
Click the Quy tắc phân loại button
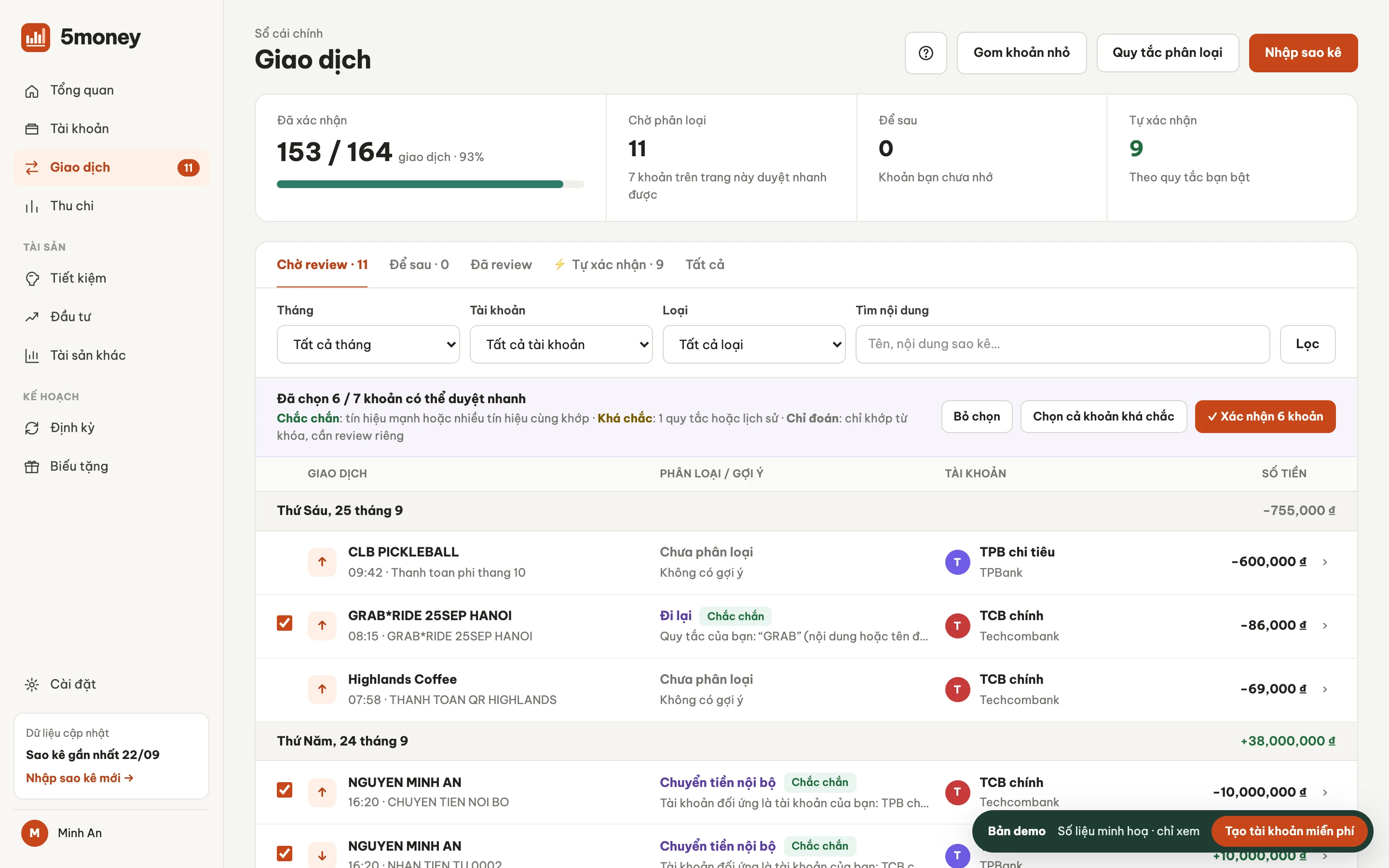1168,53
